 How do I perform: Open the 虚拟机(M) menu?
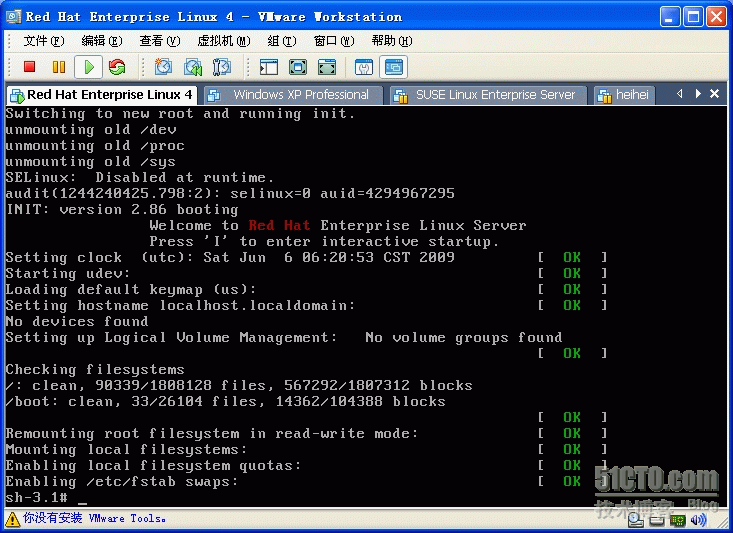(x=223, y=41)
